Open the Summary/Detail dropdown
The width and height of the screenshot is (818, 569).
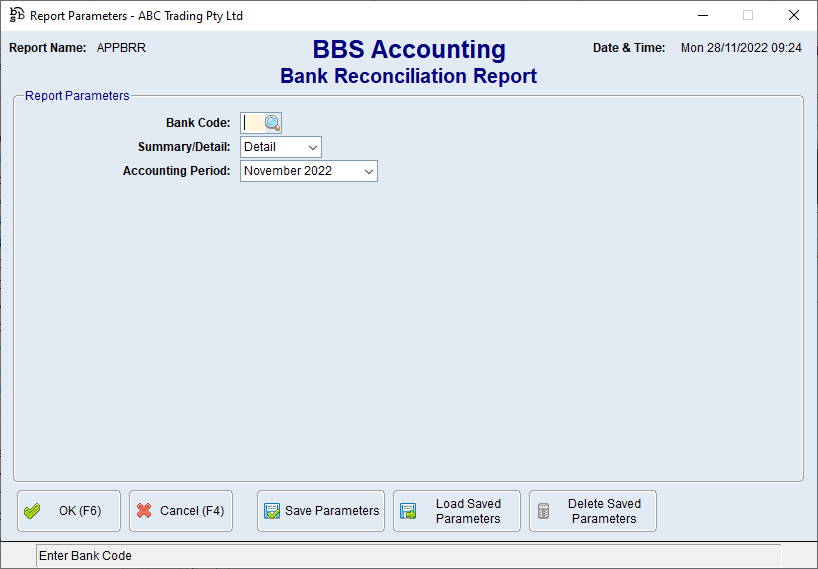[x=281, y=147]
